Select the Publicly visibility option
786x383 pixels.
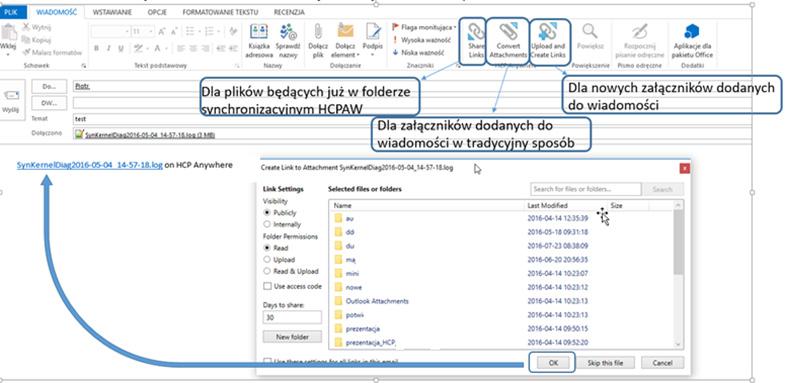[x=267, y=213]
